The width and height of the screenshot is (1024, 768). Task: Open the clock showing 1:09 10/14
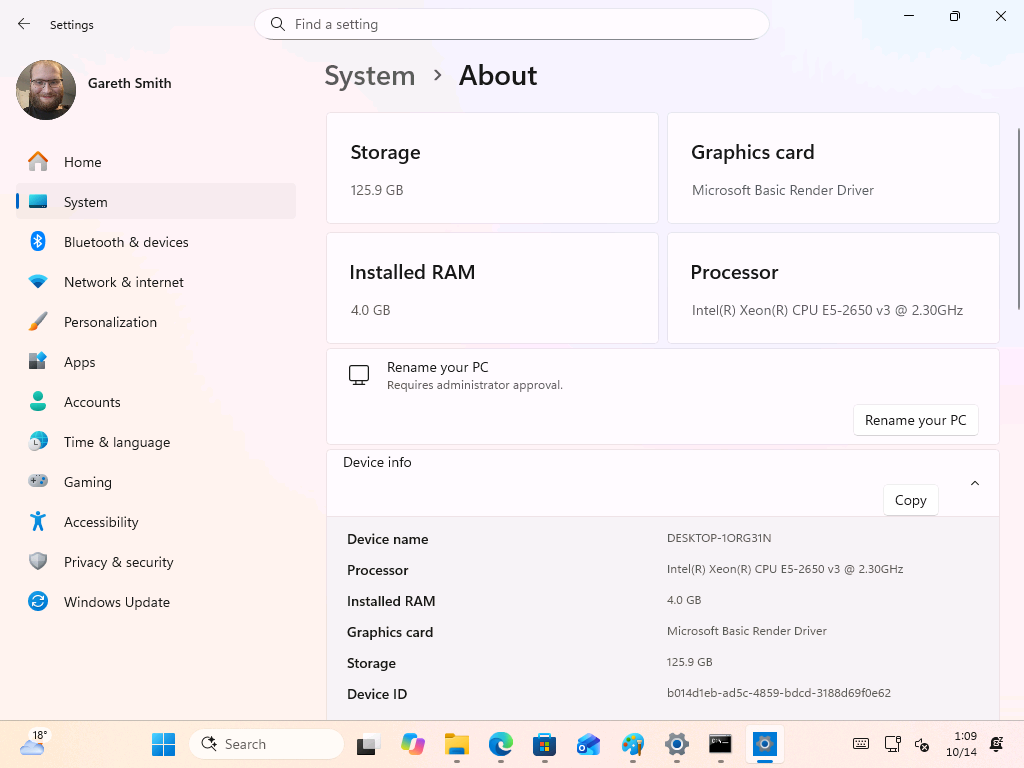tap(961, 744)
